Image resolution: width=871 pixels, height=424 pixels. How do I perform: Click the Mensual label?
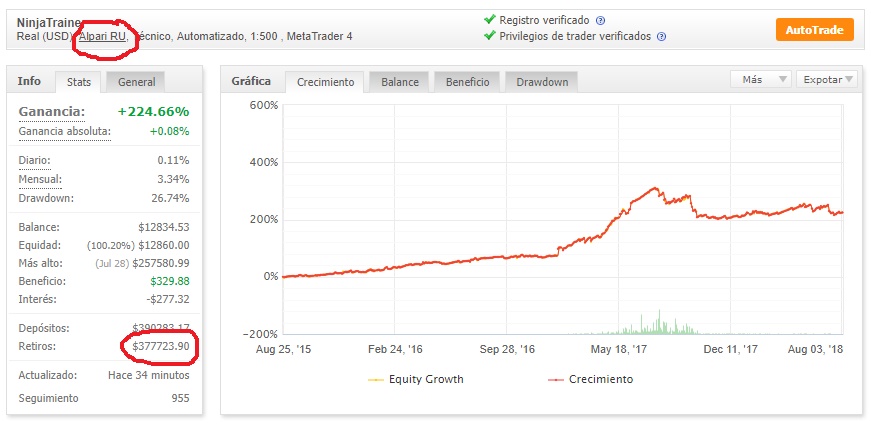tap(40, 179)
